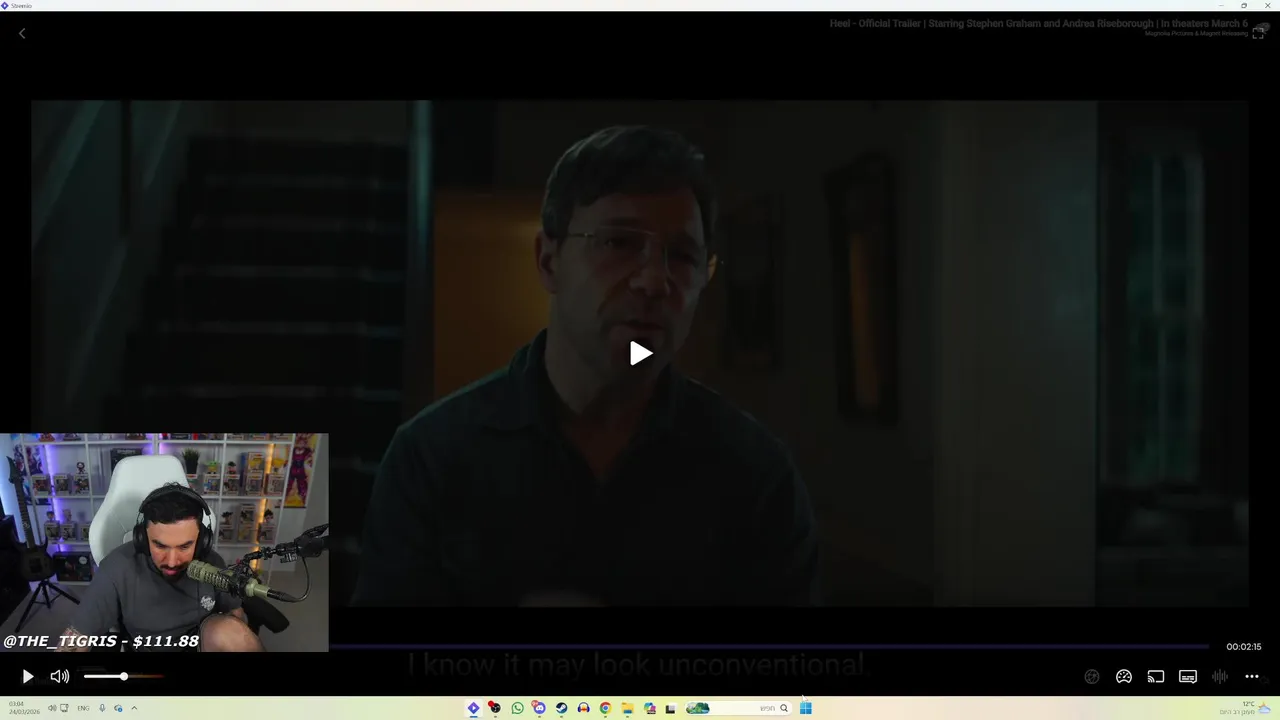This screenshot has height=720, width=1280.
Task: Open the playback speed gauge menu
Action: (1124, 677)
